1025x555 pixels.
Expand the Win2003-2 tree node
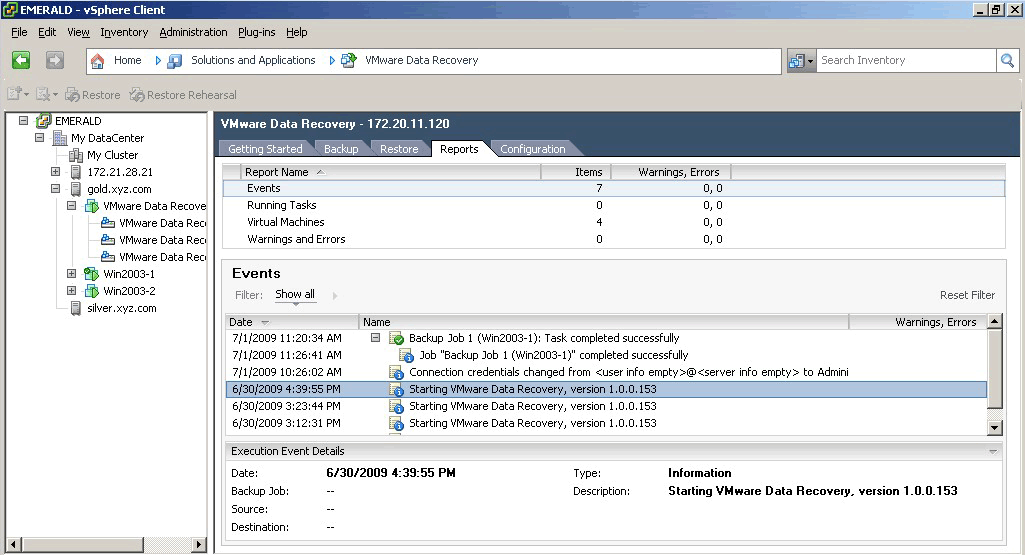(72, 291)
